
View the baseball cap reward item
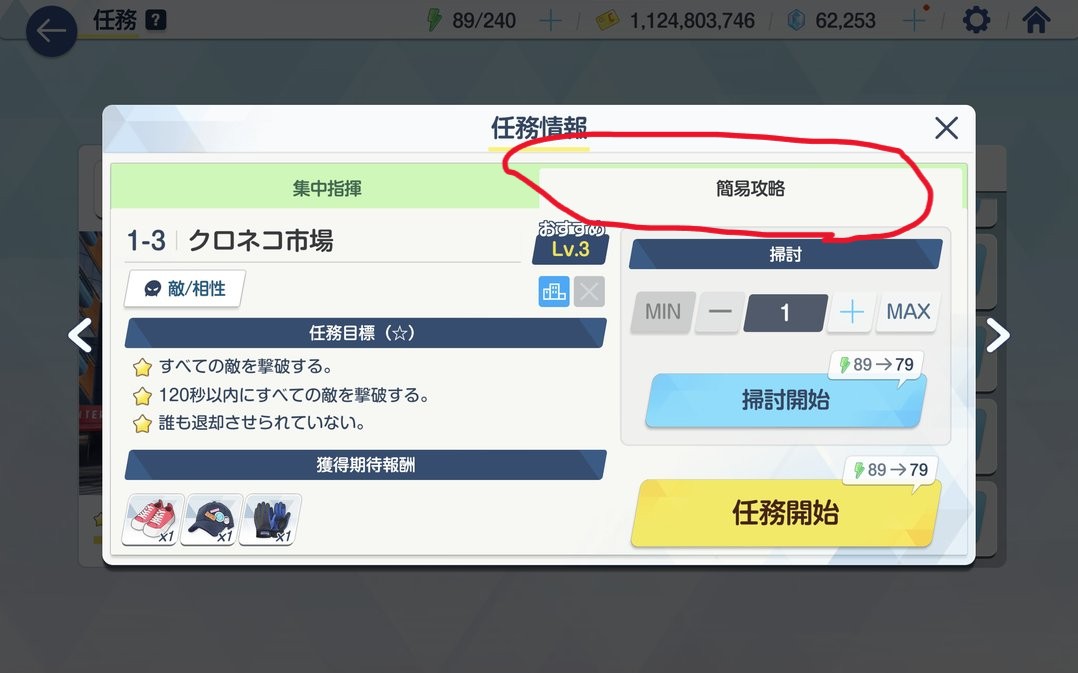[211, 520]
